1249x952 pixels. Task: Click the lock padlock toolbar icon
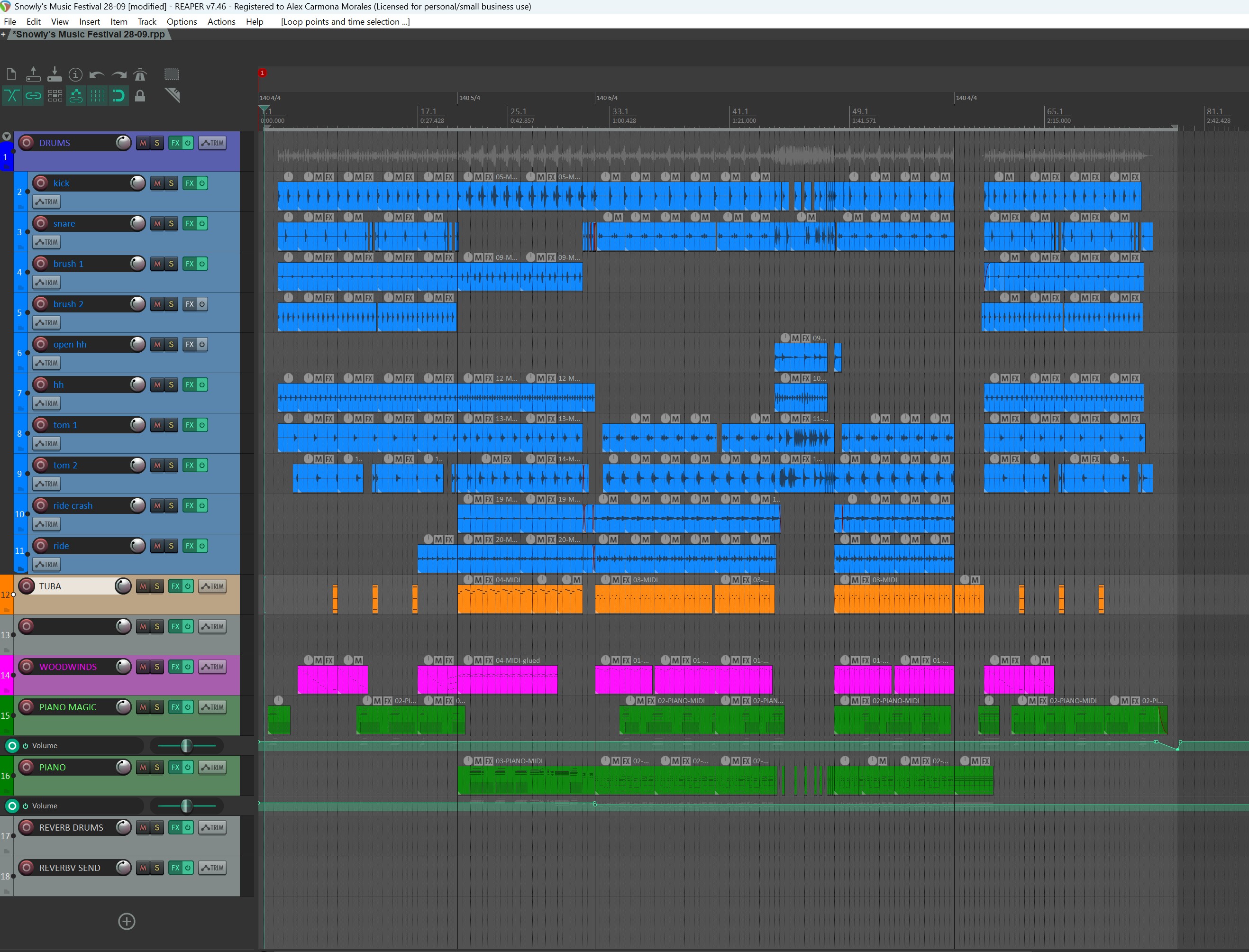coord(140,96)
